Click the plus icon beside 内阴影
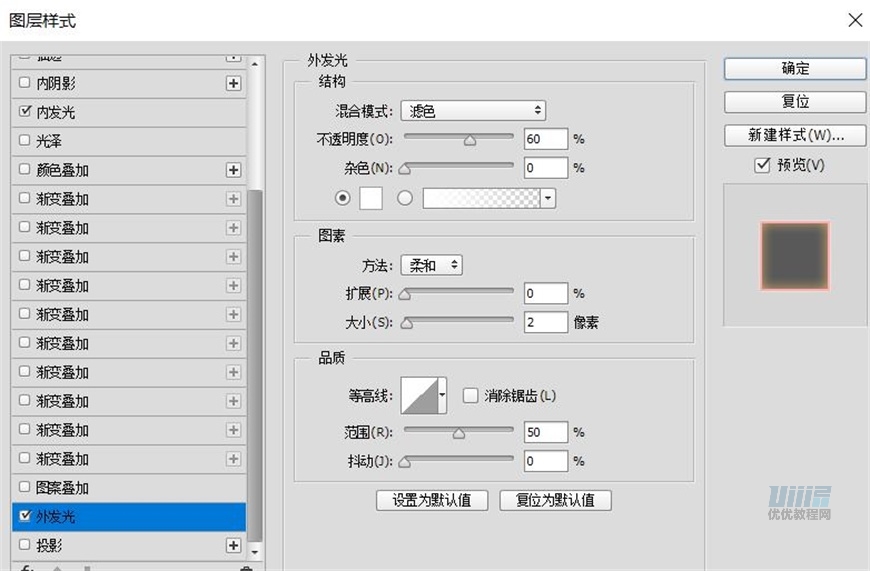This screenshot has width=870, height=571. 233,84
